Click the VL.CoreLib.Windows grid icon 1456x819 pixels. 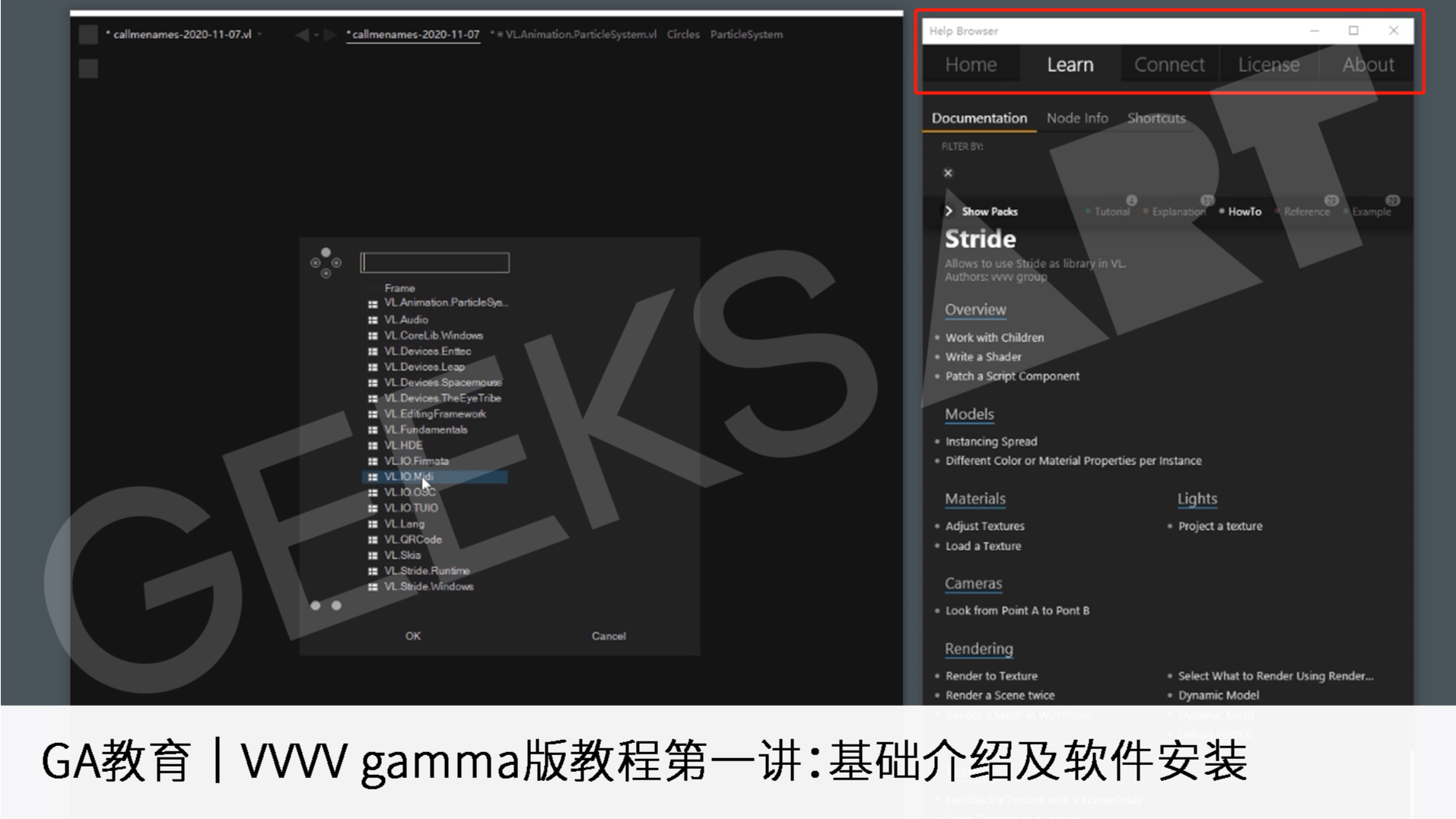pyautogui.click(x=373, y=335)
